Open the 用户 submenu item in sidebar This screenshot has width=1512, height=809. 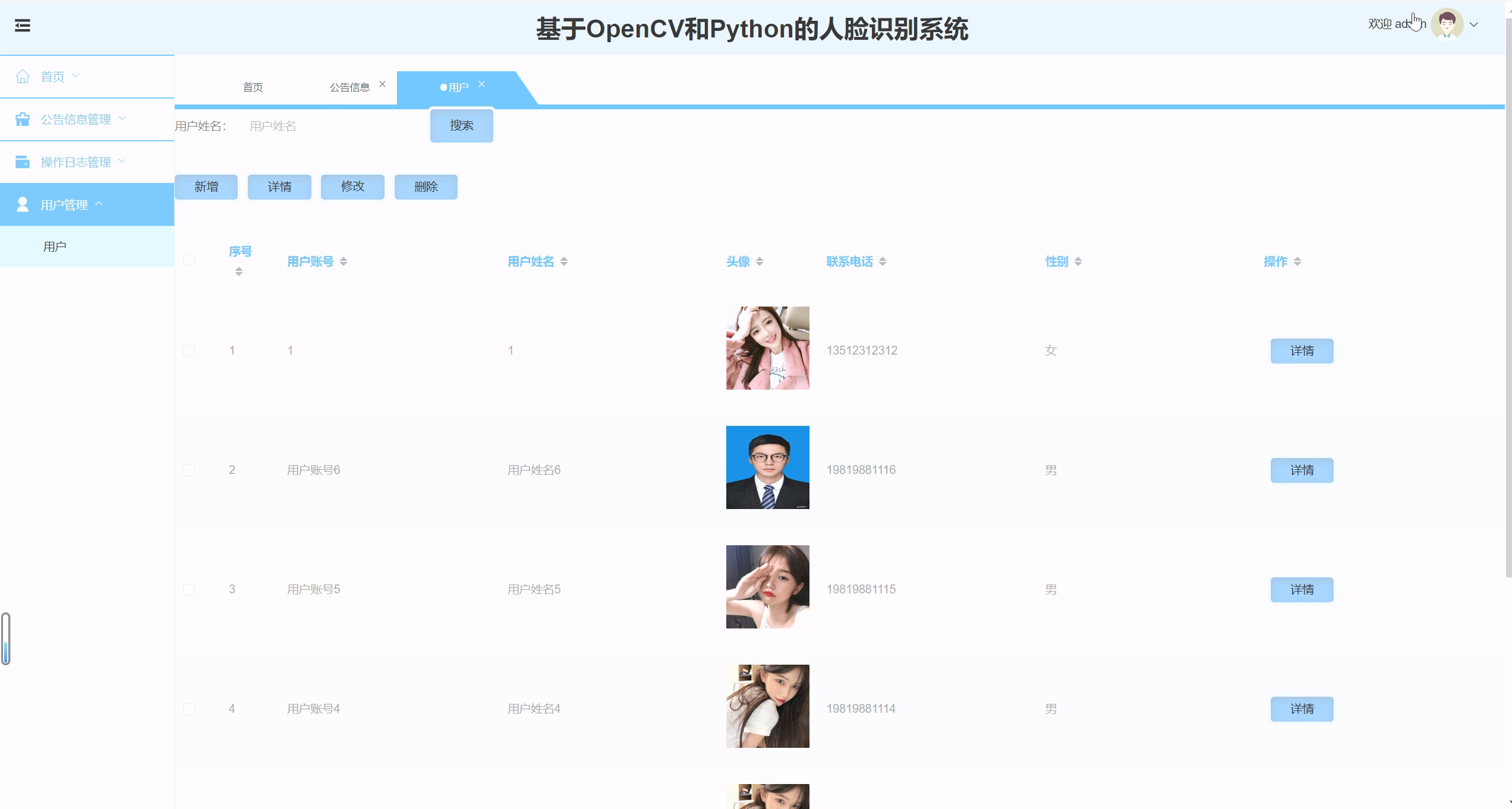pos(87,247)
